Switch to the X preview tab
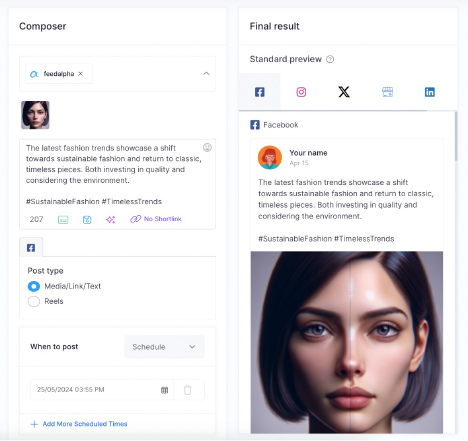 point(344,92)
